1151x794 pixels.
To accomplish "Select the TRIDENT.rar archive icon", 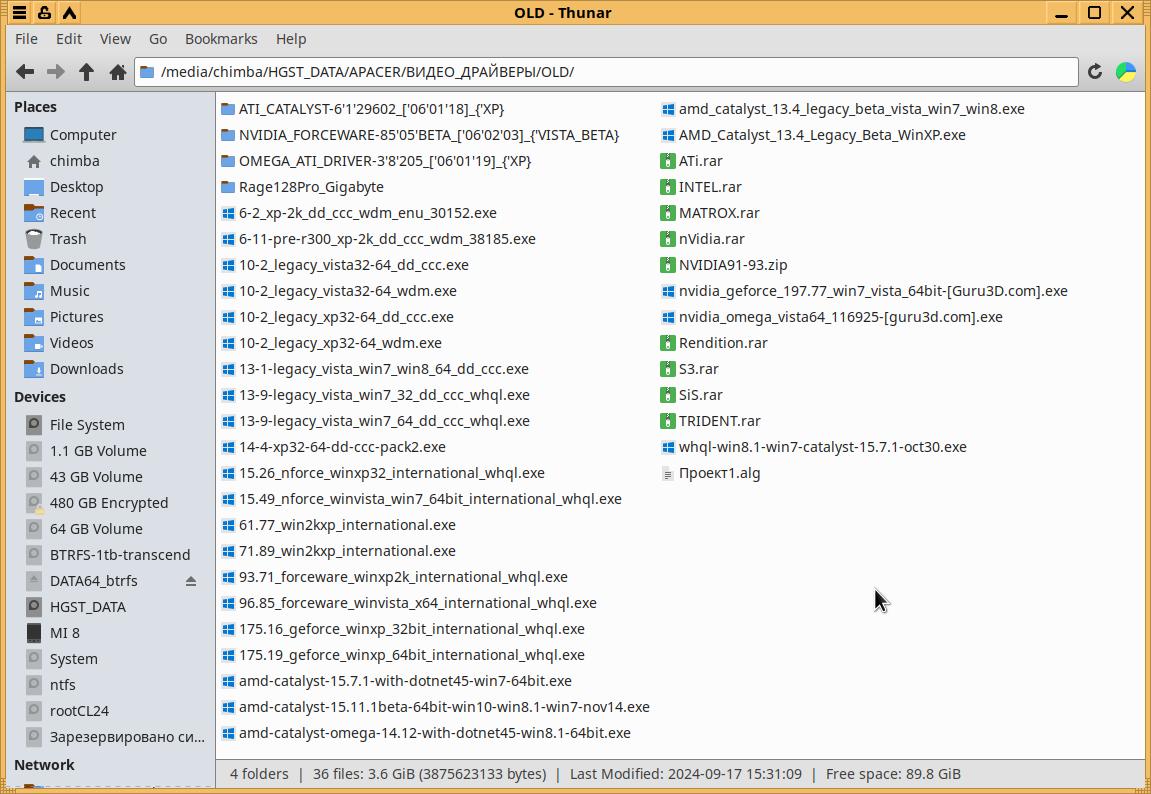I will pyautogui.click(x=667, y=421).
